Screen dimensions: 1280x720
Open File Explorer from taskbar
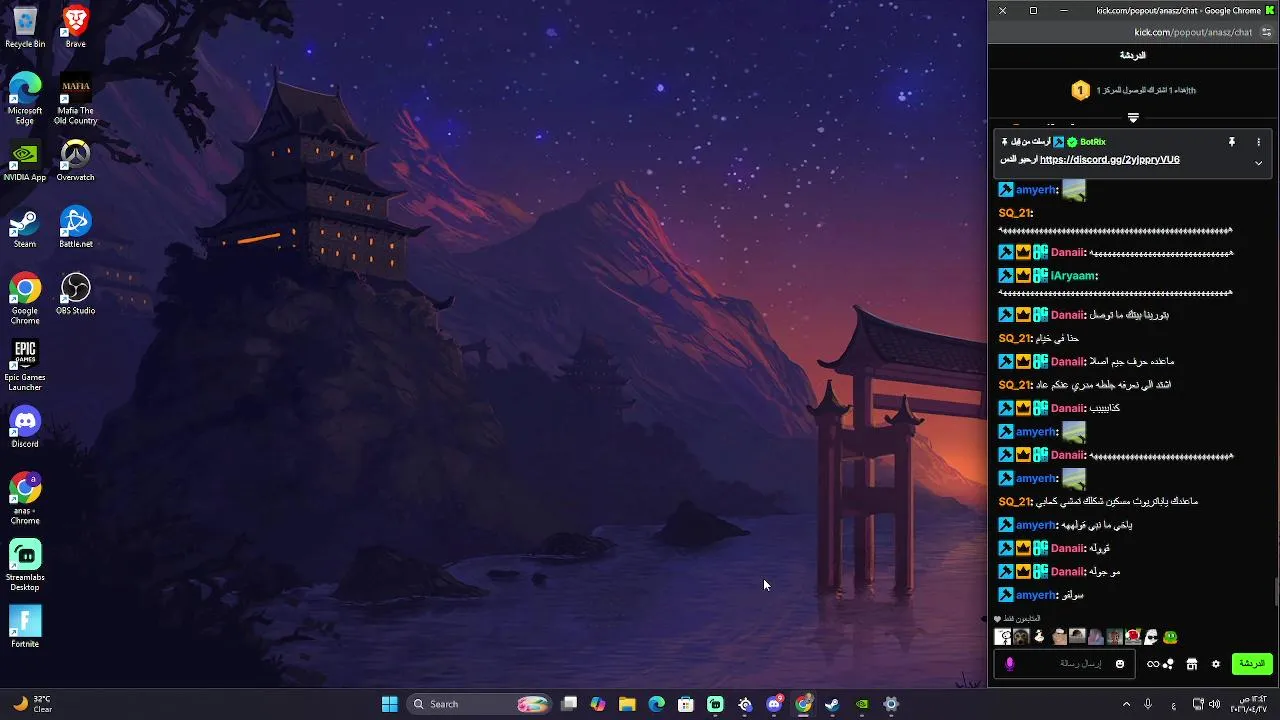[x=627, y=704]
